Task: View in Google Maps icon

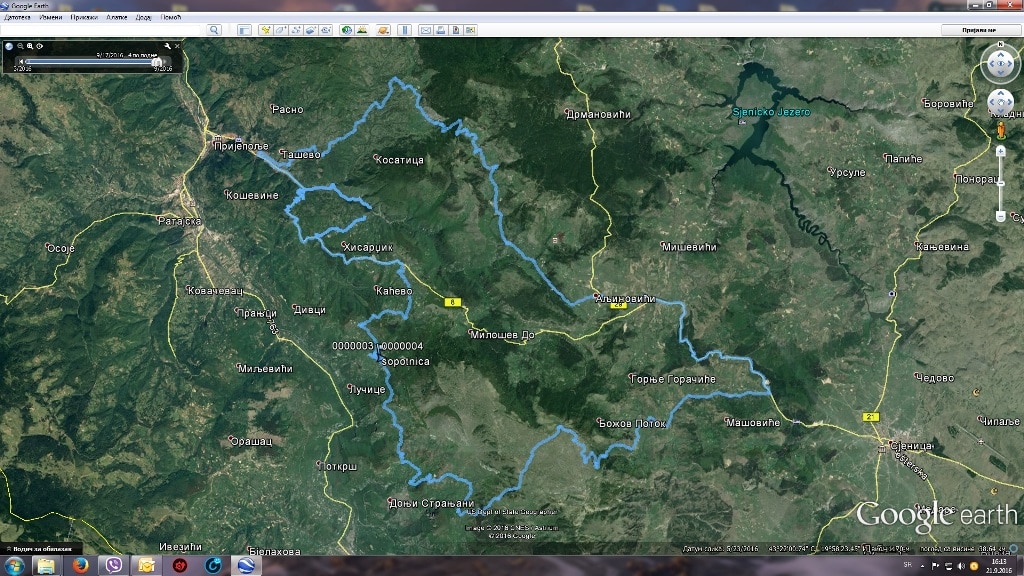Action: click(470, 30)
